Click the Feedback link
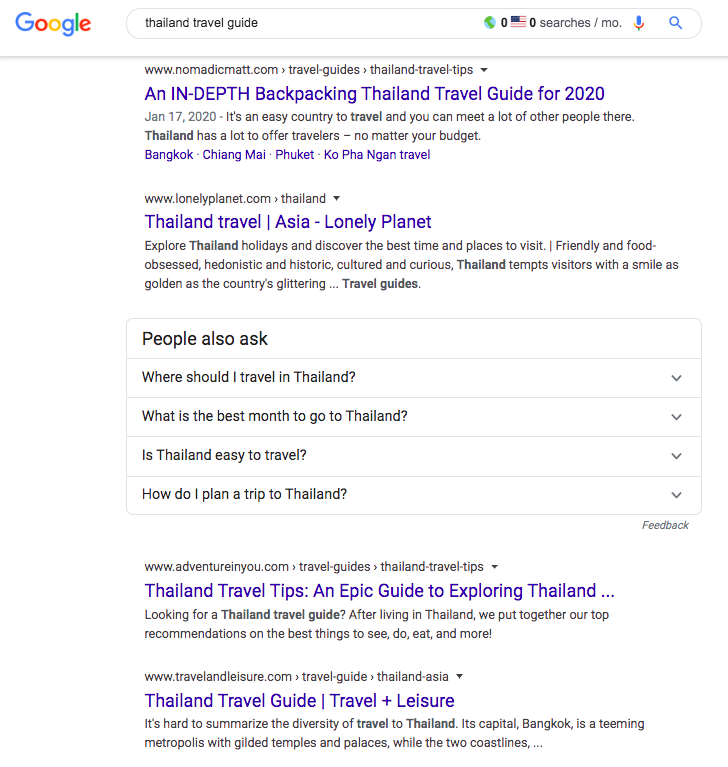 [665, 525]
